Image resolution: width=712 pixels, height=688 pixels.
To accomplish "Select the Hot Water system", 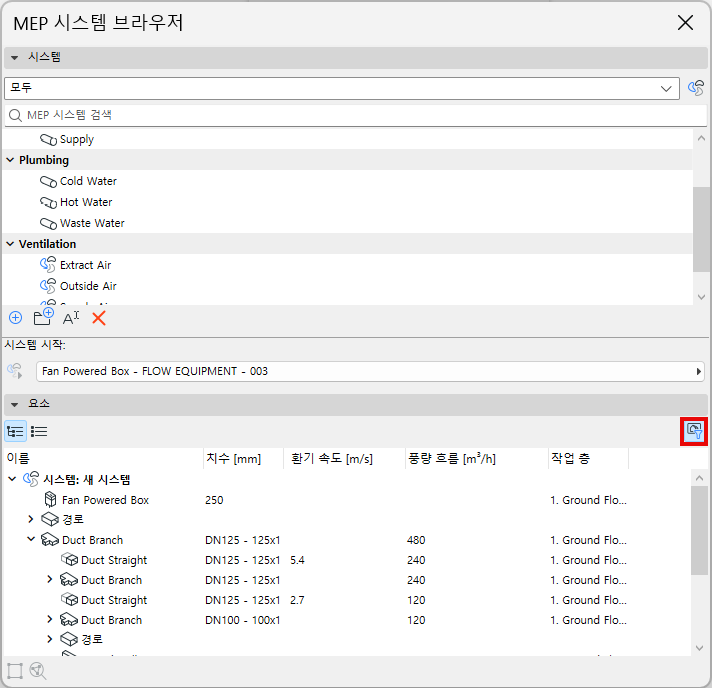I will point(347,202).
